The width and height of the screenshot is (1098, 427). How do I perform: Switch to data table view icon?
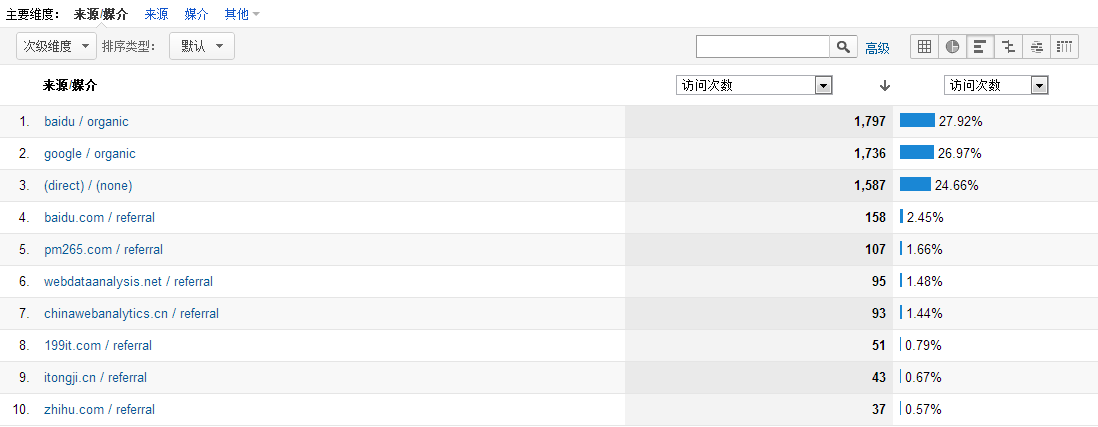(924, 47)
